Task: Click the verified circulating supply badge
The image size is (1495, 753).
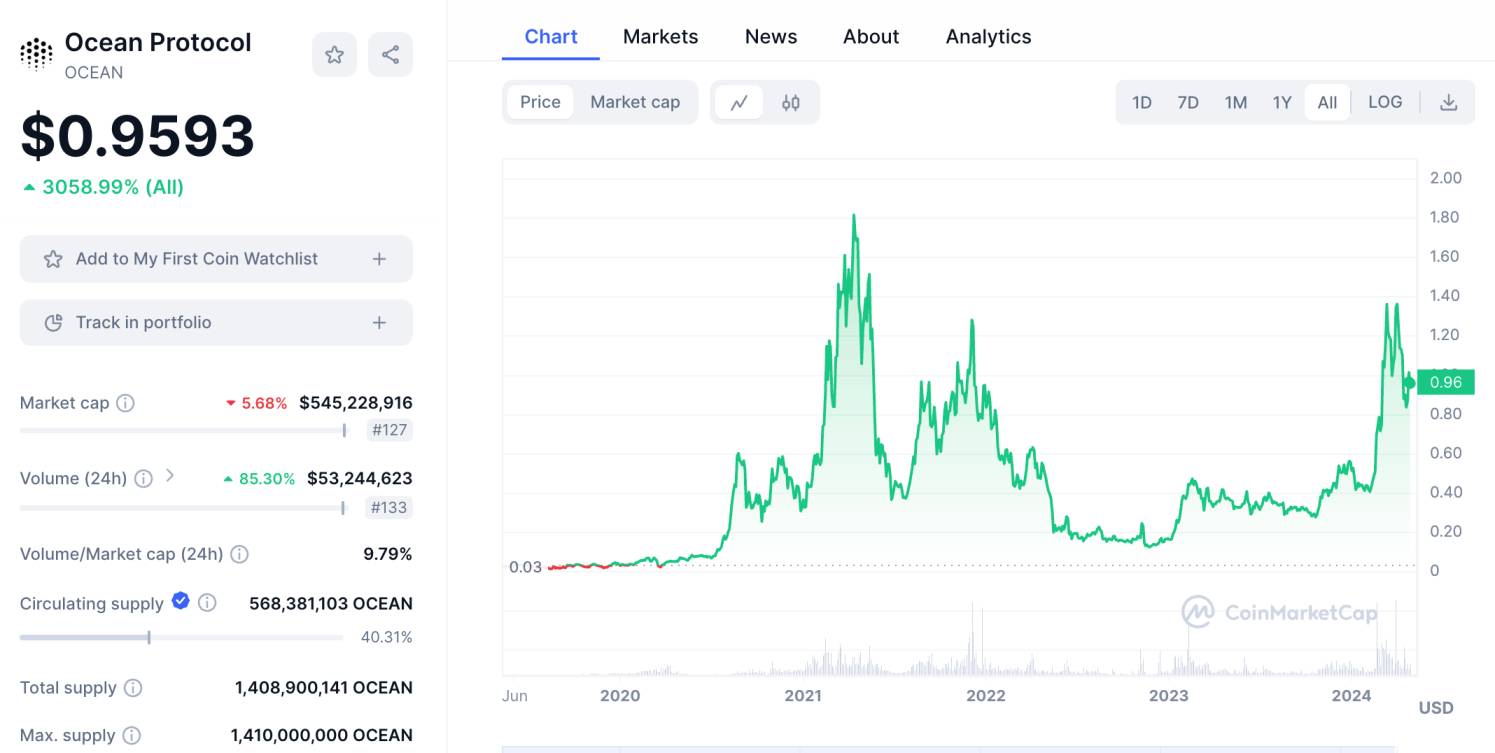Action: (180, 601)
